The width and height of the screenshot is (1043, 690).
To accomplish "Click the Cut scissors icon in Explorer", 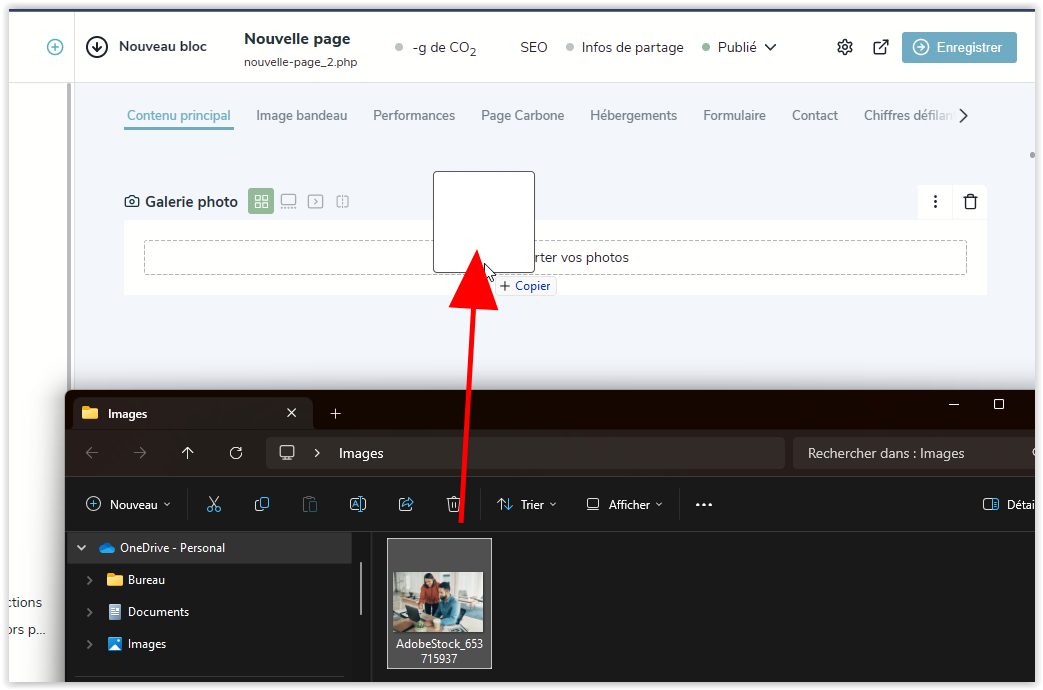I will coord(213,505).
